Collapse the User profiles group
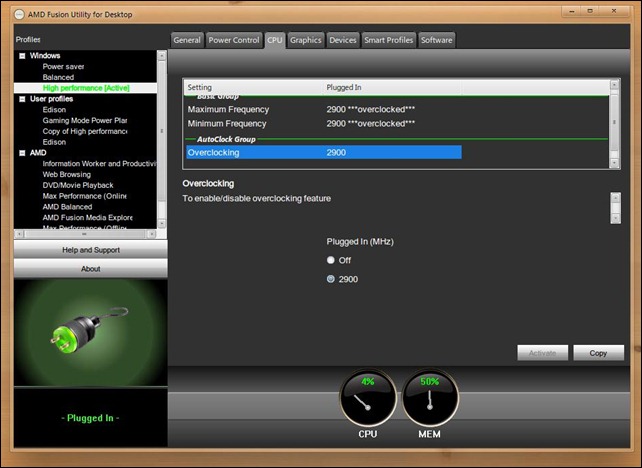 click(22, 99)
